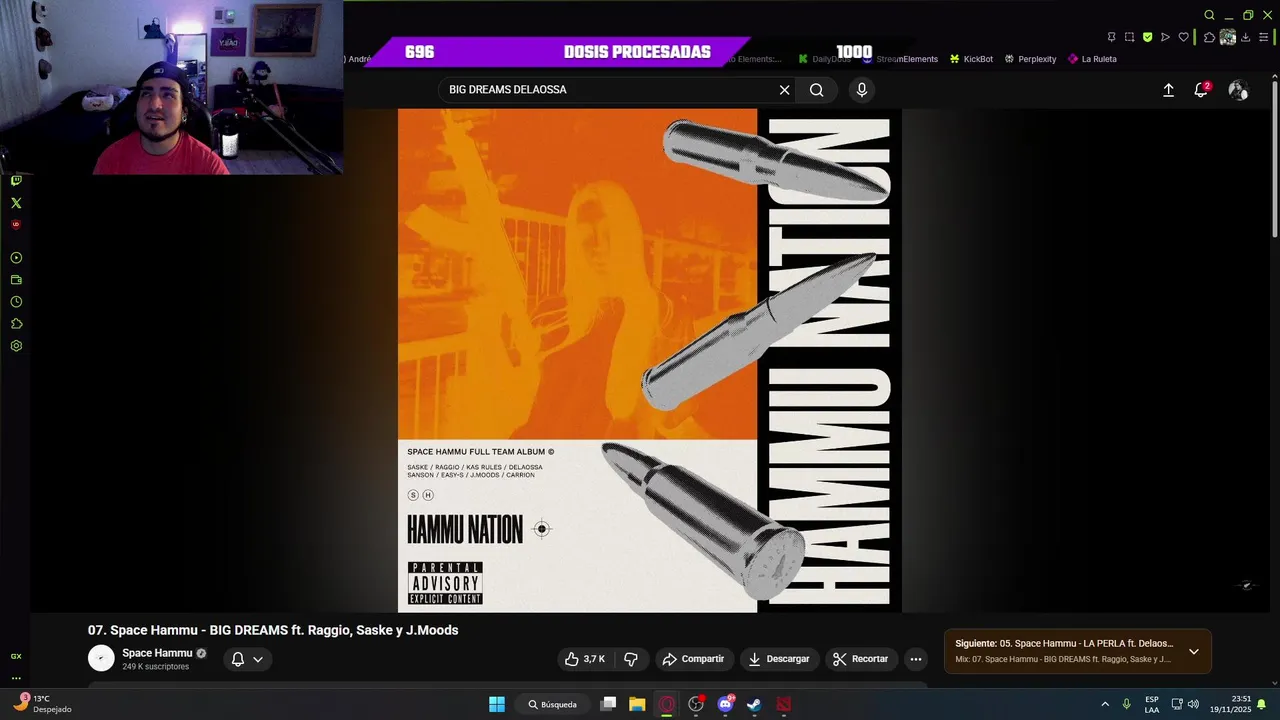Viewport: 1280px width, 720px height.
Task: Open the sidebar player icon
Action: coord(16,258)
